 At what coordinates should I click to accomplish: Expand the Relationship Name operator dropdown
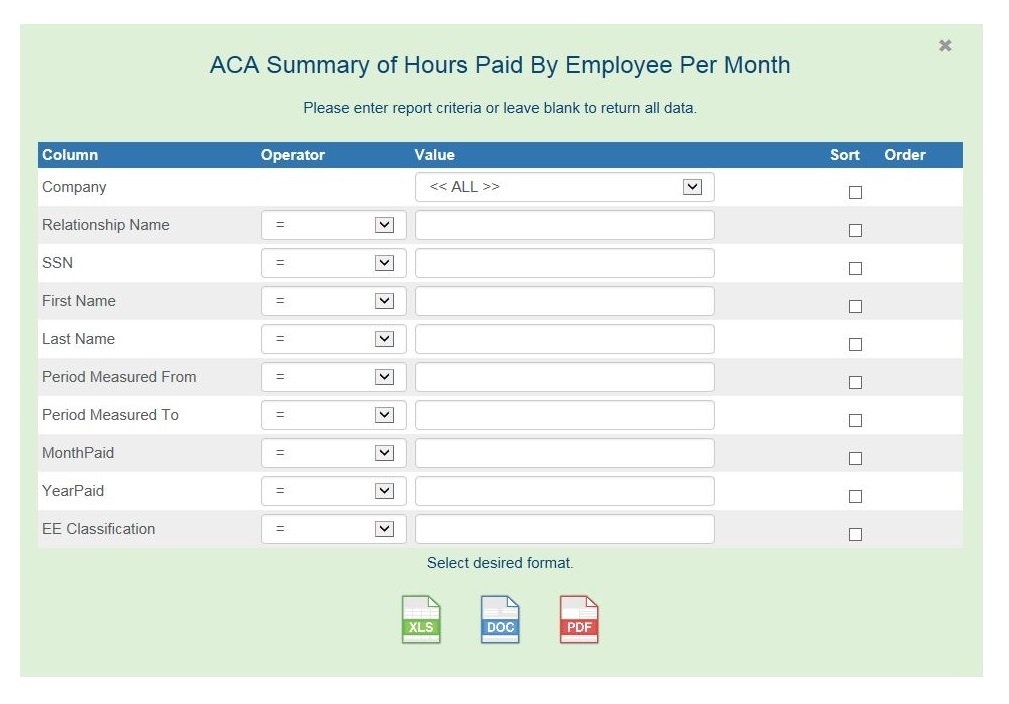pyautogui.click(x=333, y=225)
